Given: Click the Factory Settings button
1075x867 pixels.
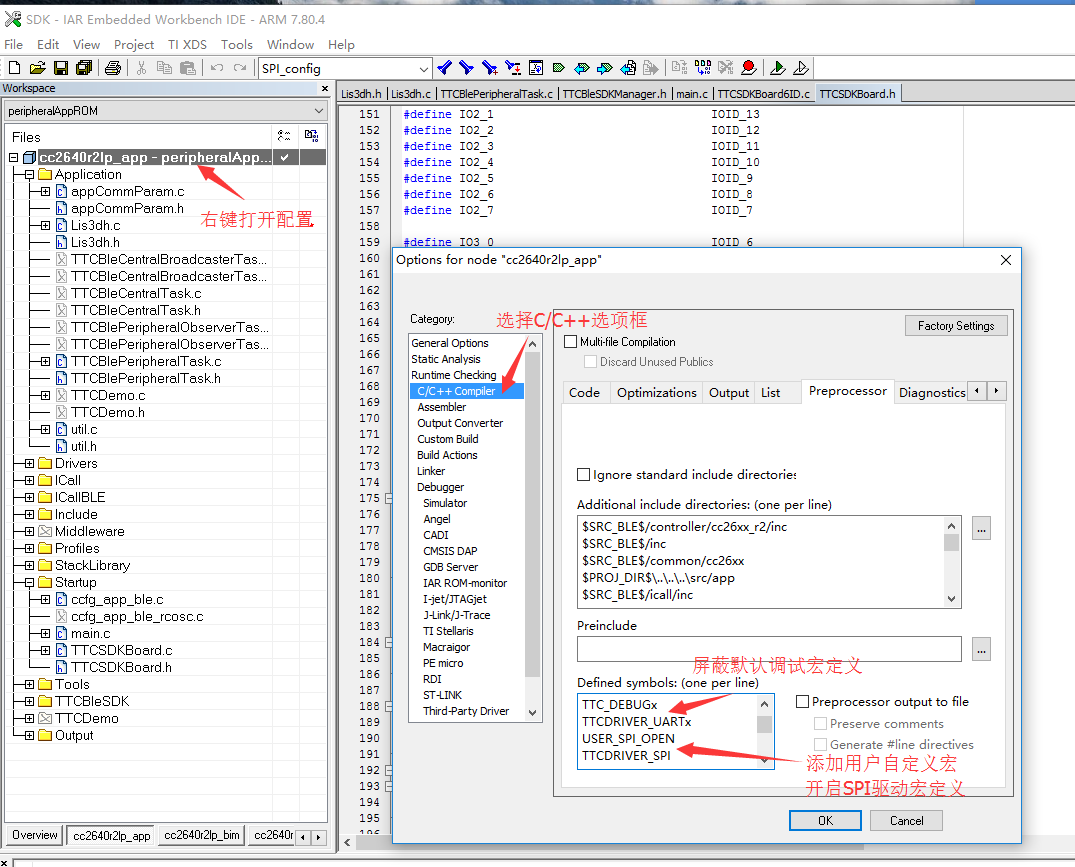Looking at the screenshot, I should pyautogui.click(x=956, y=326).
